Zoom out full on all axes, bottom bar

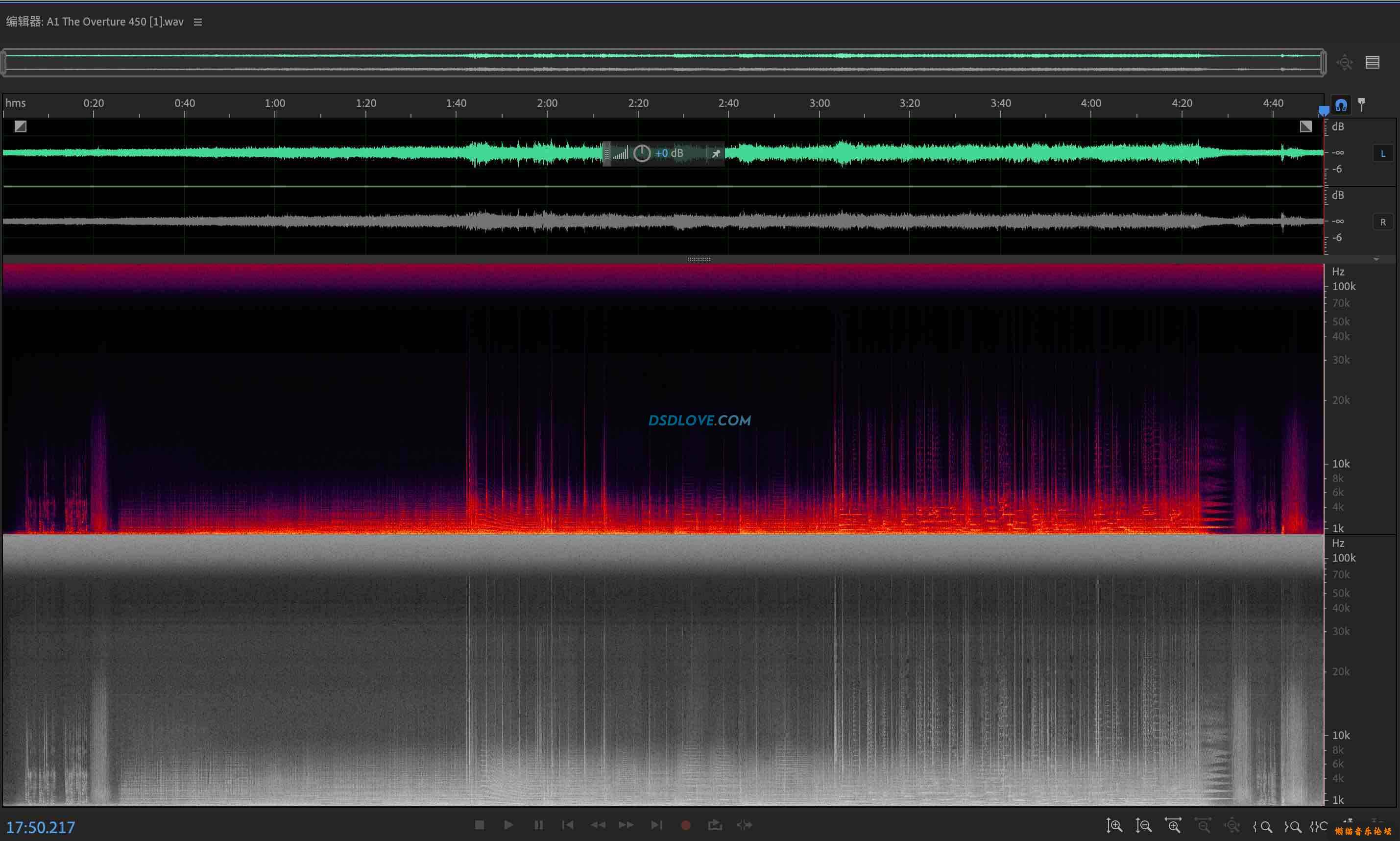[x=1232, y=826]
